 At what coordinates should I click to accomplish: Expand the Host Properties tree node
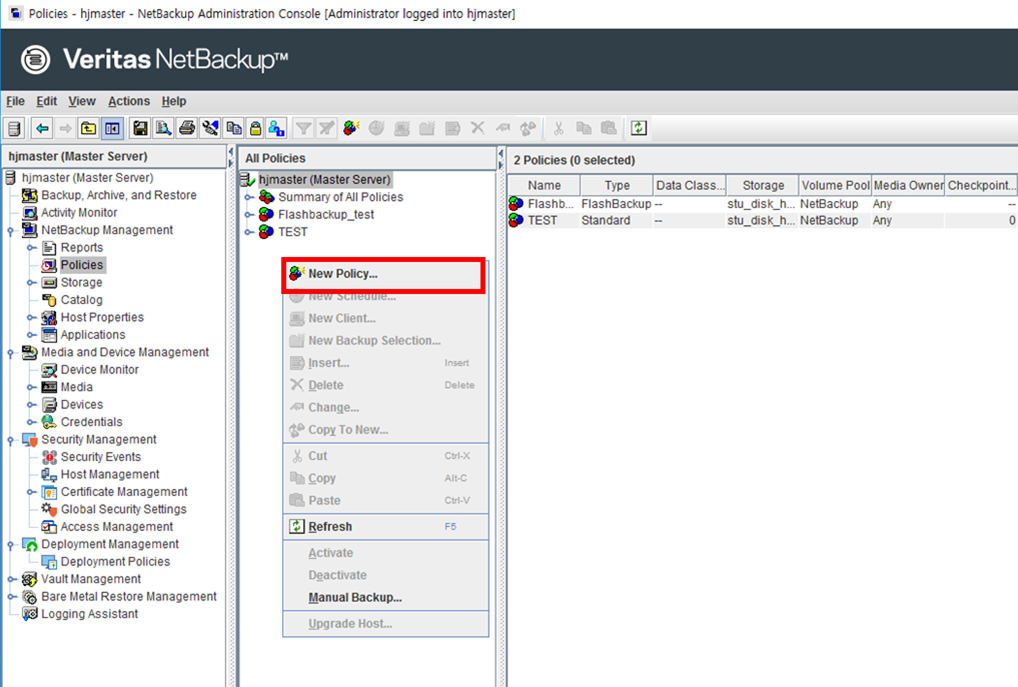31,318
